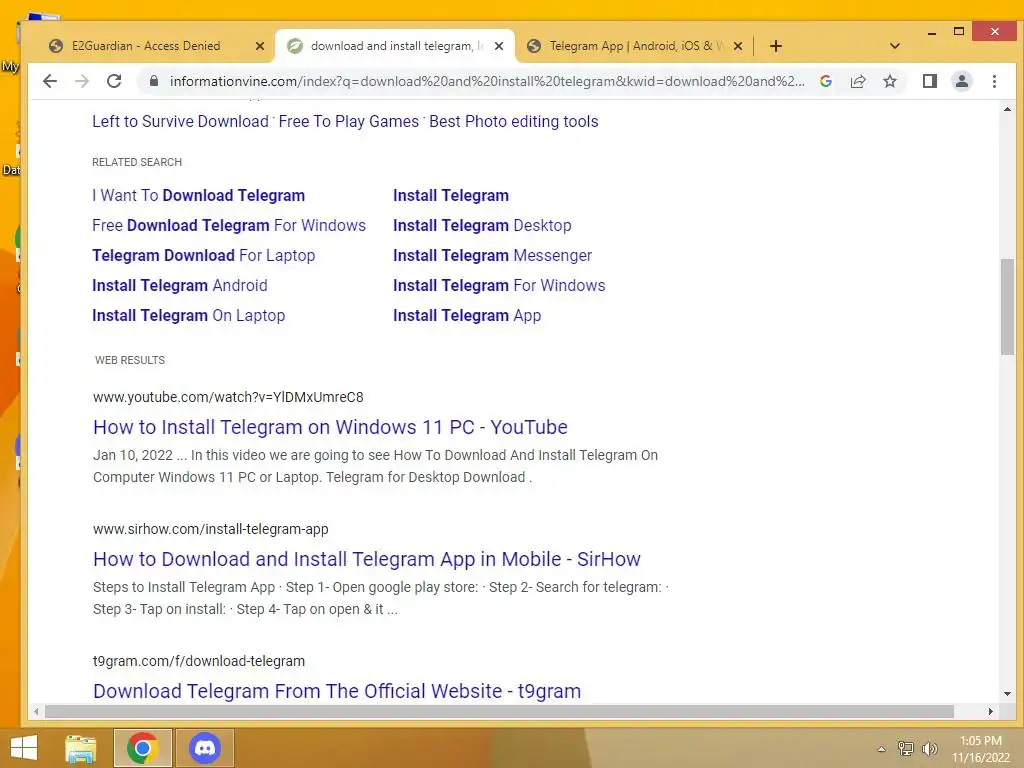
Task: Switch to E2Guardian - Access Denied tab
Action: 146,46
